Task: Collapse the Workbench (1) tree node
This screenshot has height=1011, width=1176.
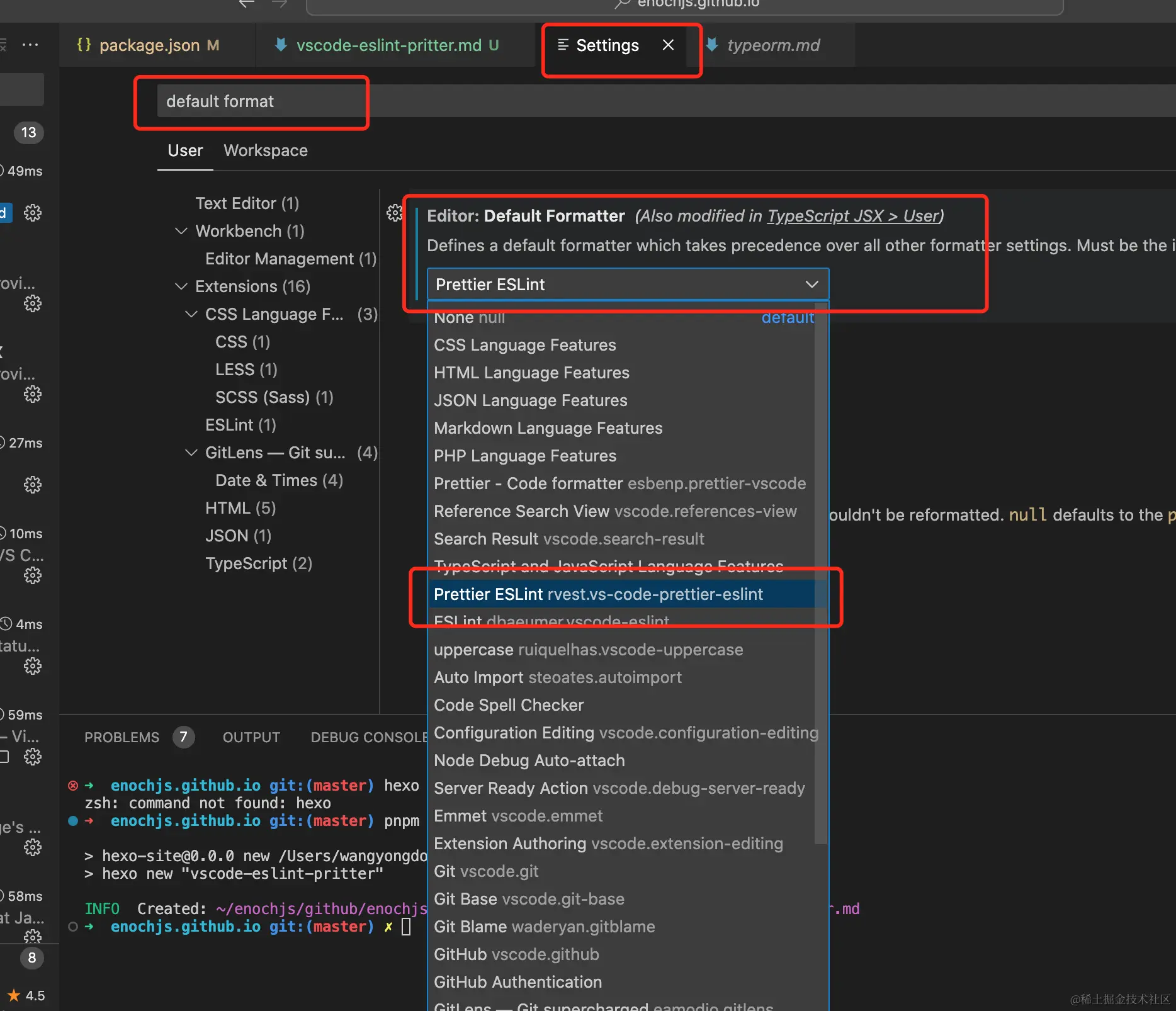Action: 181,231
